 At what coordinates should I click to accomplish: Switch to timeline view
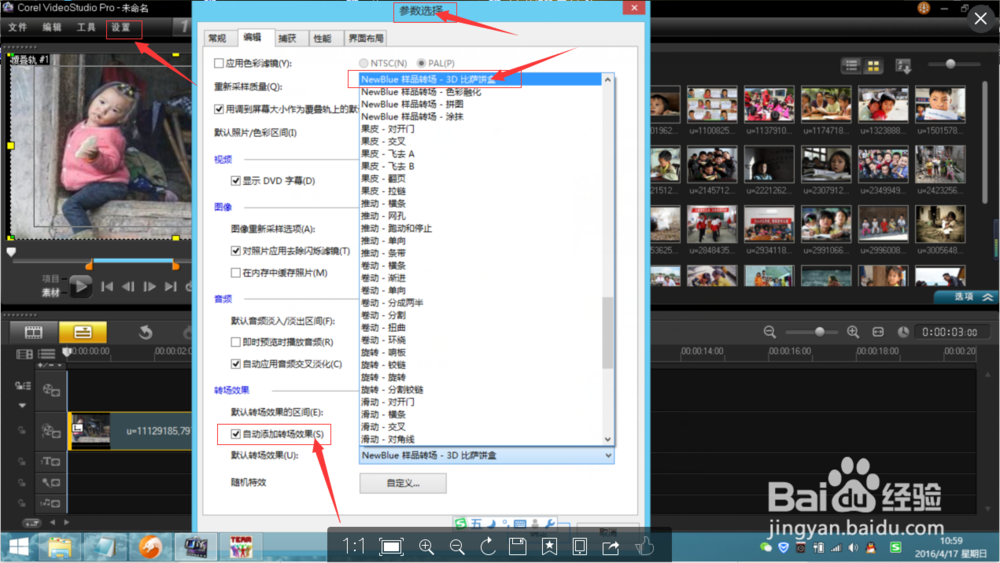[x=83, y=332]
